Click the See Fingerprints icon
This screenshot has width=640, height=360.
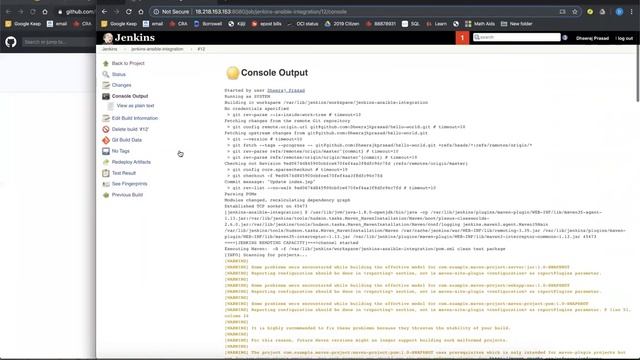pyautogui.click(x=106, y=184)
